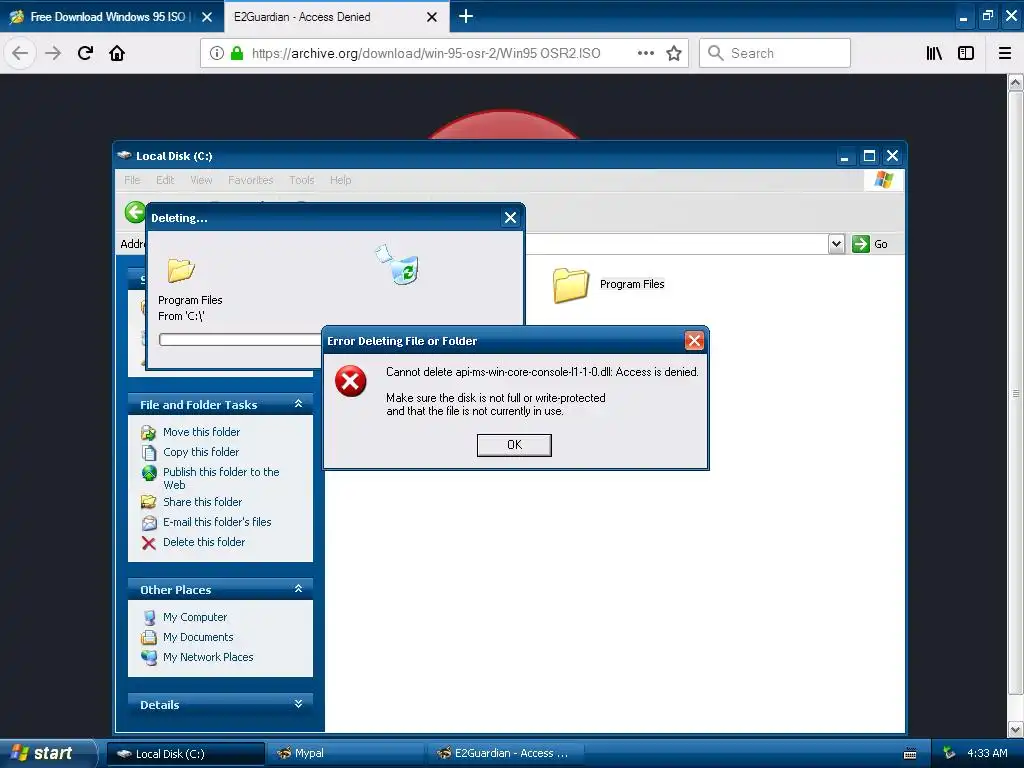Bookmark this page with the star
The image size is (1024, 768).
[674, 53]
